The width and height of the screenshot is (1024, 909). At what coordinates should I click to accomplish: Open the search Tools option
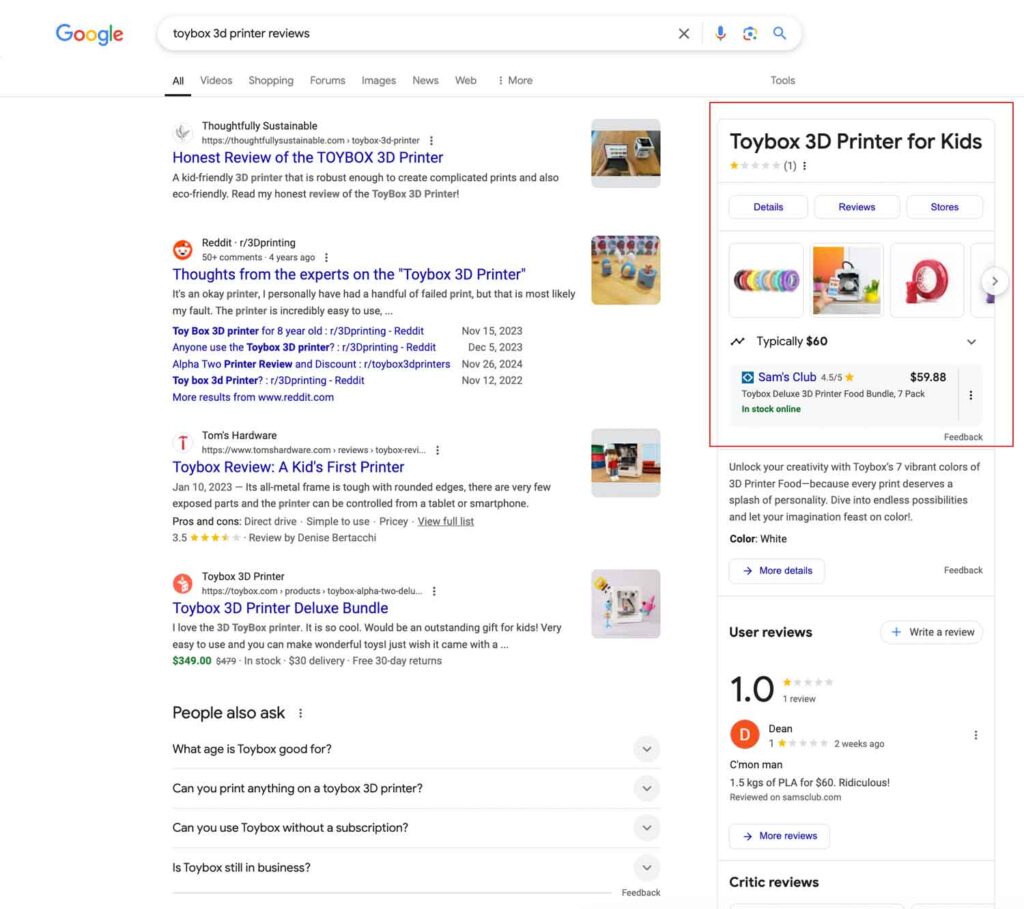point(782,80)
